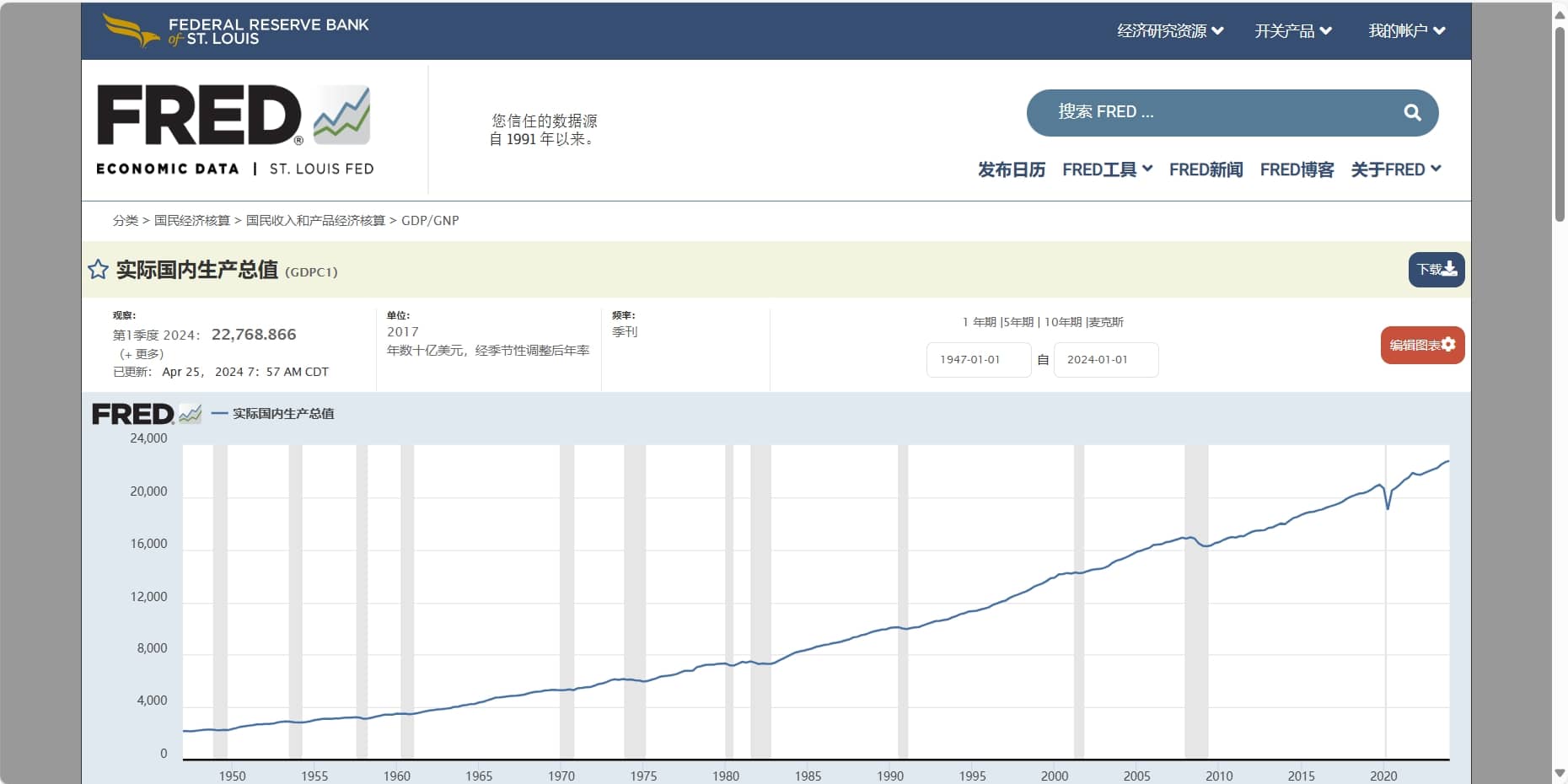Click the small FRED logo above the chart
This screenshot has height=784, width=1568.
[x=146, y=414]
